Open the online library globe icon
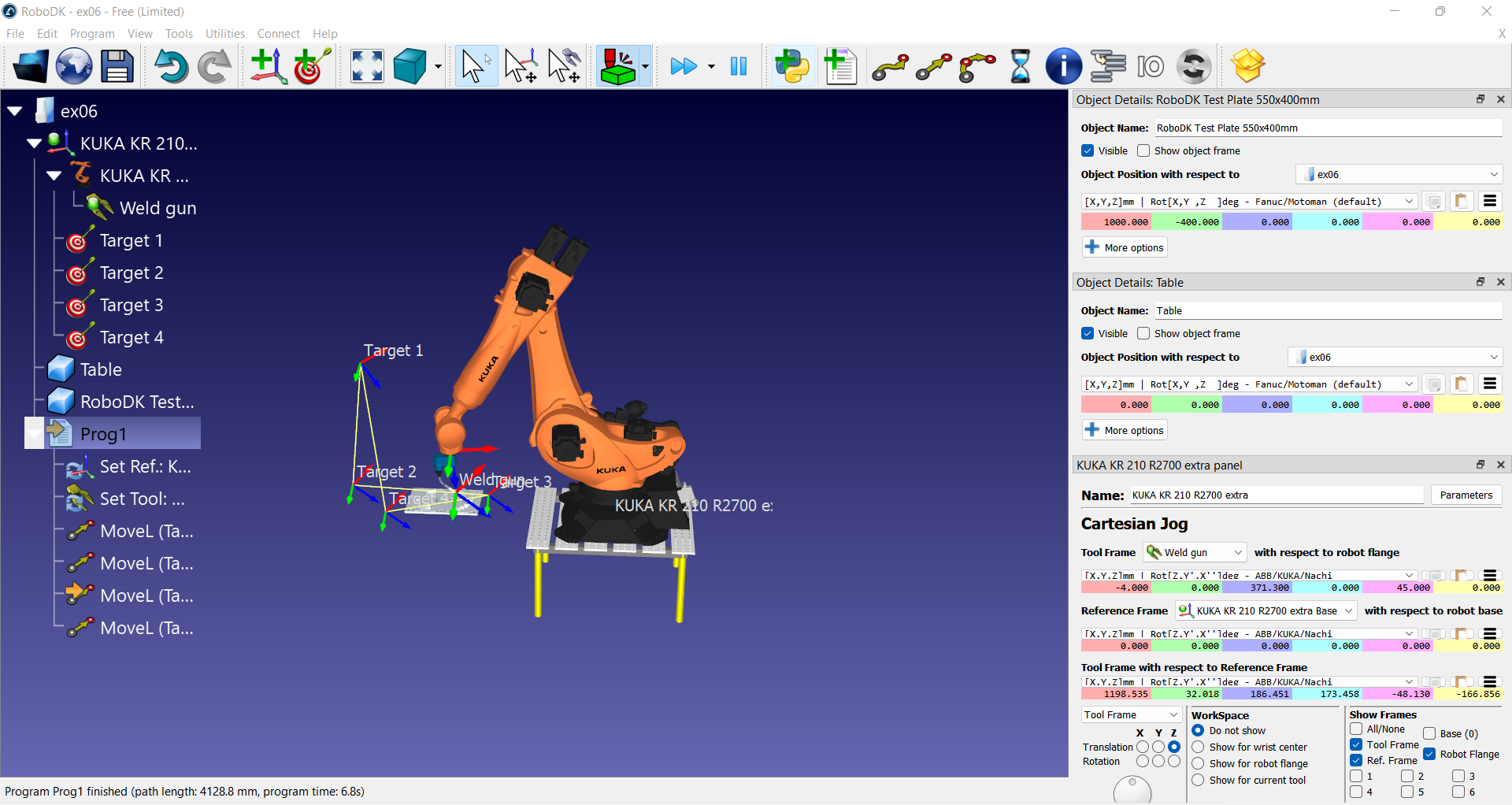 (74, 66)
